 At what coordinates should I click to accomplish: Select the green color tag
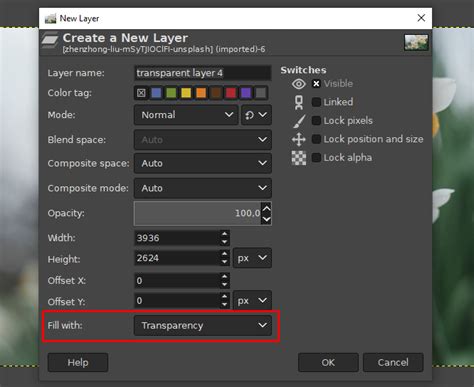[171, 93]
